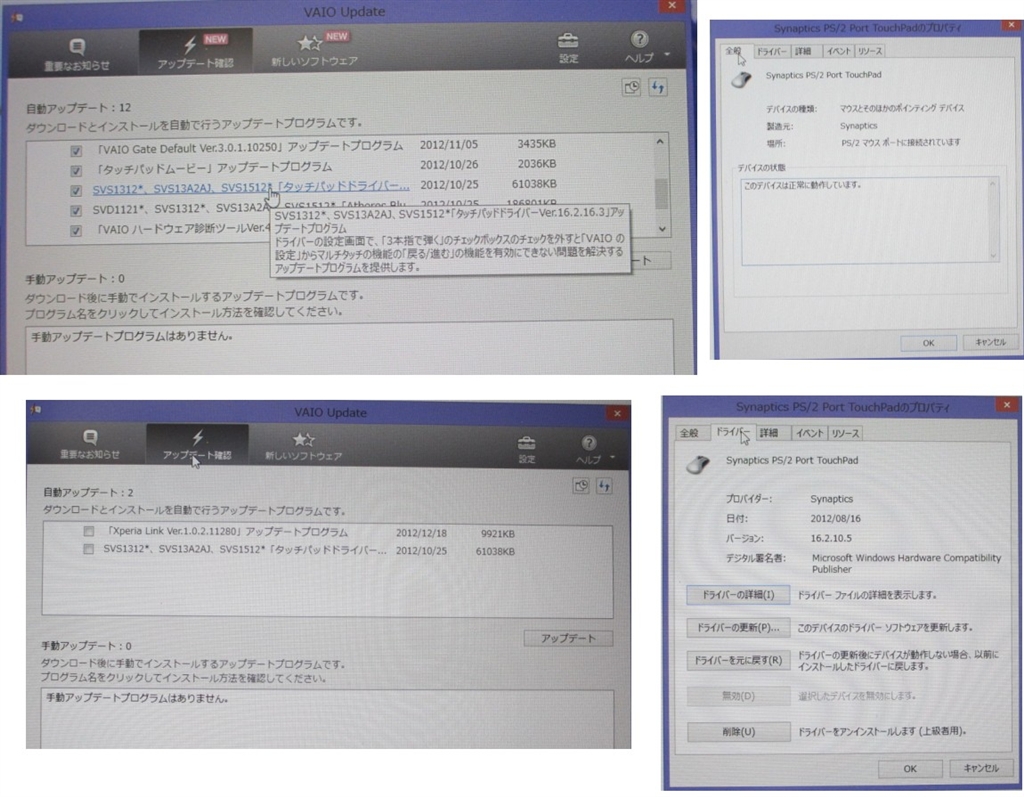Click キャンセル in dialog showing driver version
The height and width of the screenshot is (797, 1024).
pyautogui.click(x=981, y=768)
